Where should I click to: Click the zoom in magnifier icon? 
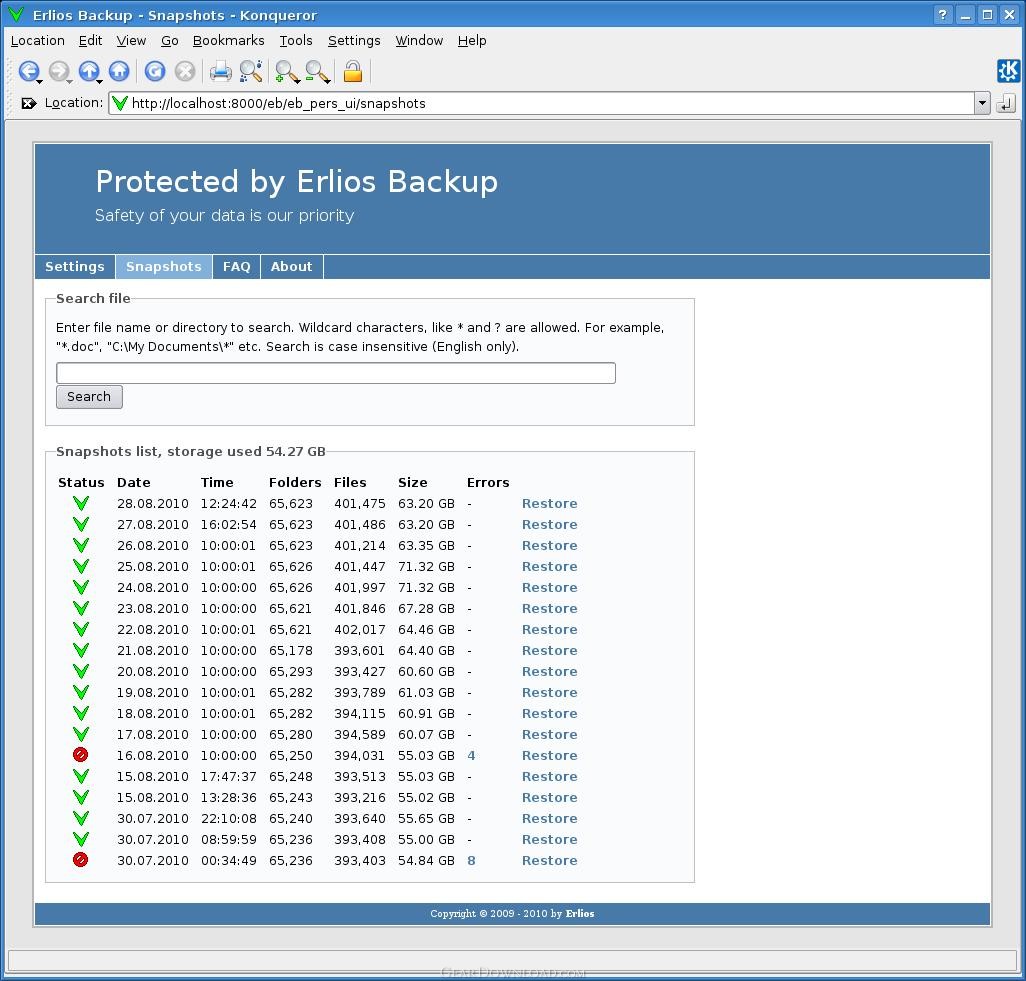click(x=286, y=71)
